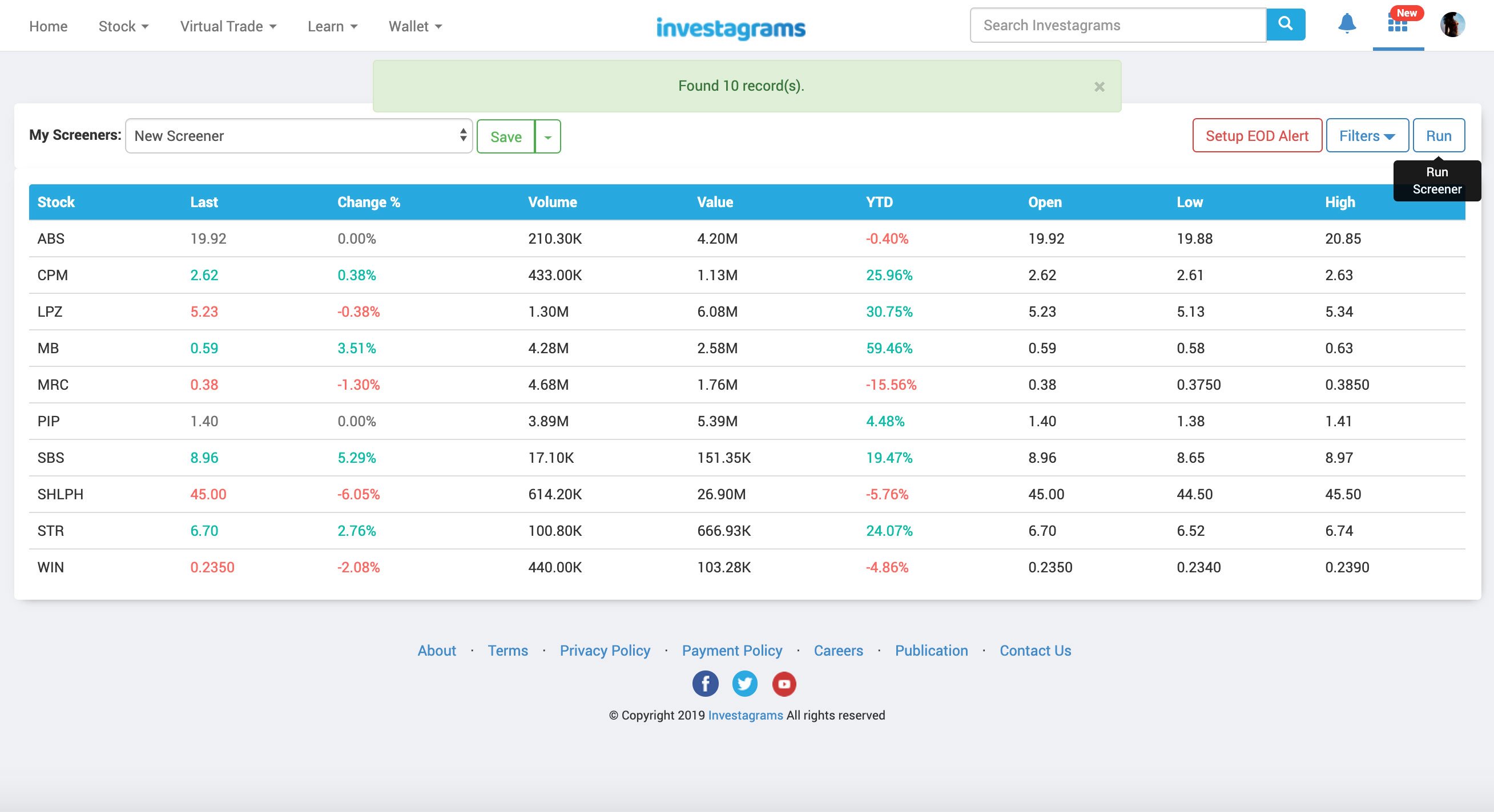The width and height of the screenshot is (1494, 812).
Task: Expand the Wallet menu
Action: [x=415, y=26]
